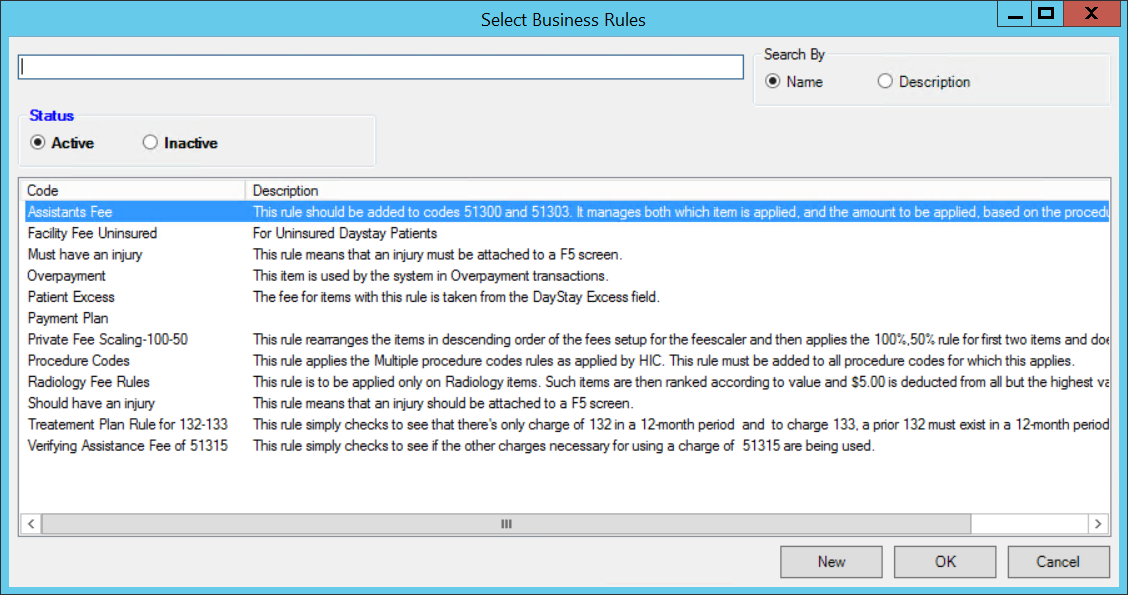This screenshot has height=595, width=1128.
Task: Select the Facility Fee Uninsured row
Action: (567, 233)
